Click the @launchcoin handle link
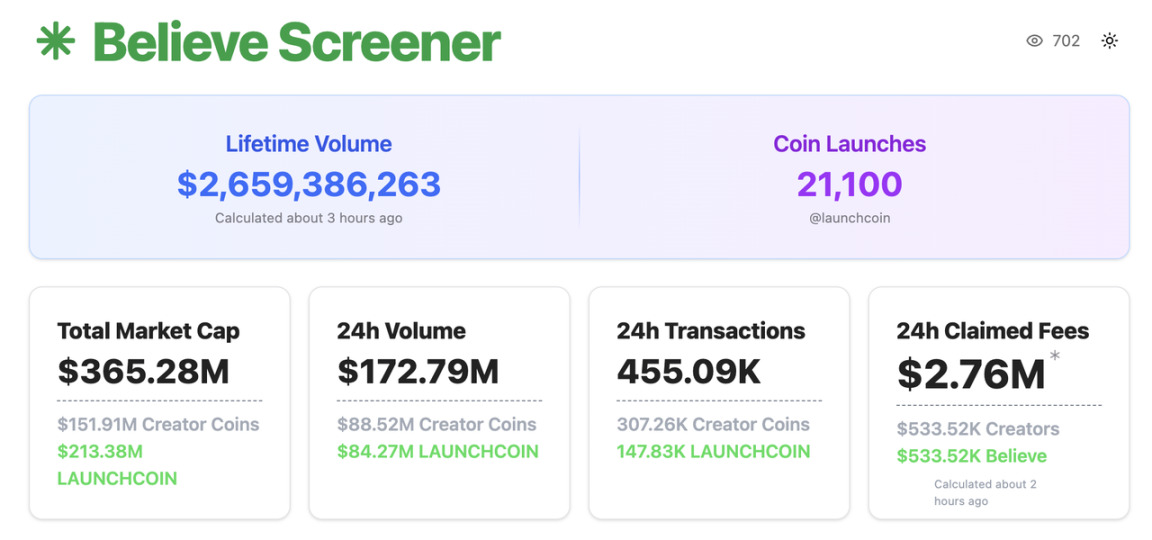Viewport: 1152px width, 540px height. (849, 218)
